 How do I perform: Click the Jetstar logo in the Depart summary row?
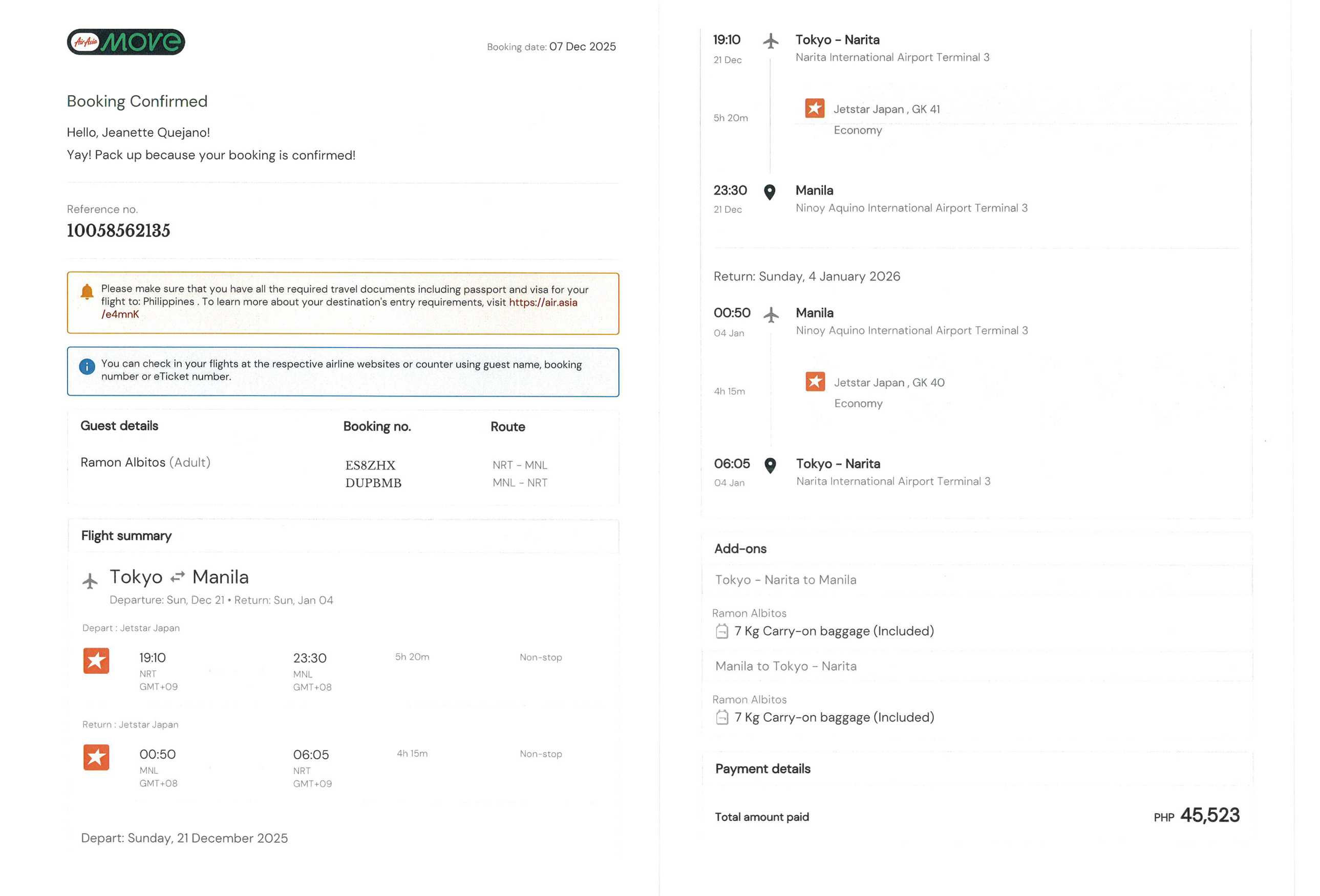(96, 660)
